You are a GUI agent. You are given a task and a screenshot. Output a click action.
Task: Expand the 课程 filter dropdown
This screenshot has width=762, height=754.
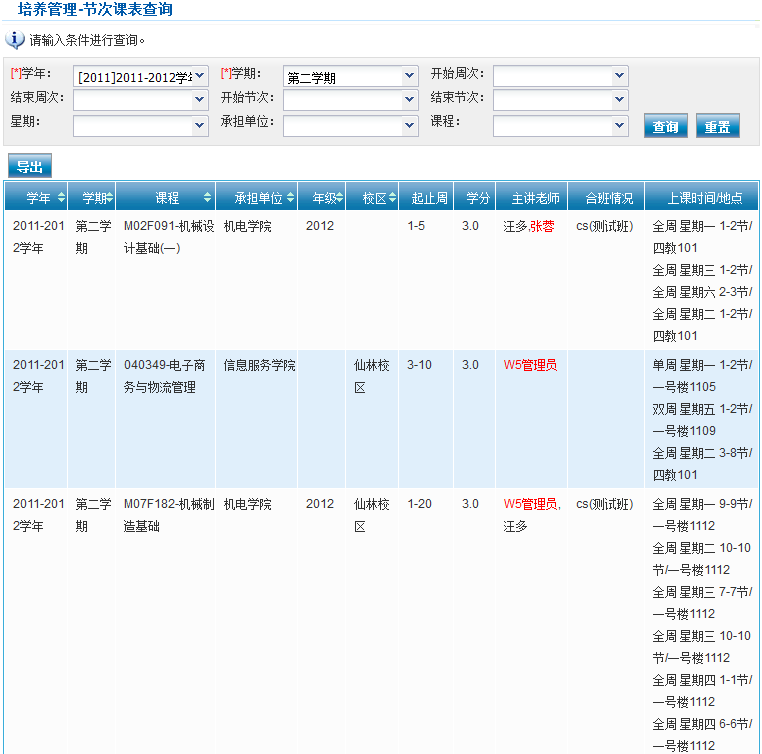click(560, 125)
